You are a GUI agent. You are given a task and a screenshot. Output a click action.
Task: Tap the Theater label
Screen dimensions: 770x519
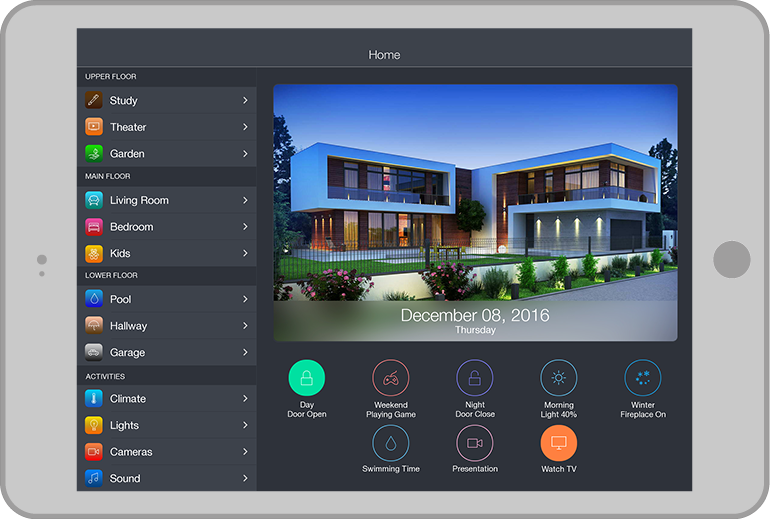coord(128,127)
